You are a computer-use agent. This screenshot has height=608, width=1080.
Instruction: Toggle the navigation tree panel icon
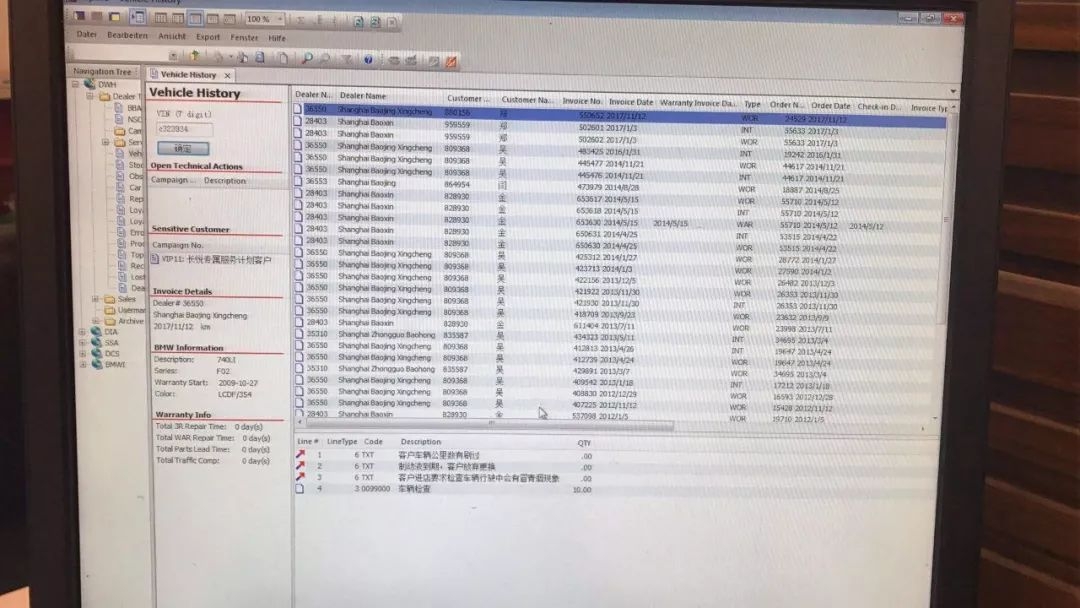coord(137,17)
